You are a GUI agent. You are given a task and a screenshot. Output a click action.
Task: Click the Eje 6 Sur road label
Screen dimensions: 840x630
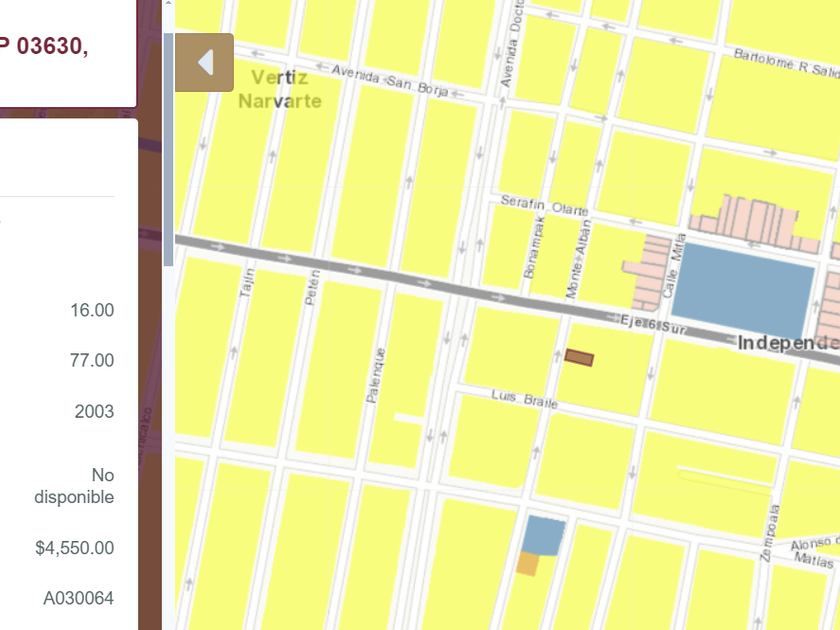click(x=653, y=325)
